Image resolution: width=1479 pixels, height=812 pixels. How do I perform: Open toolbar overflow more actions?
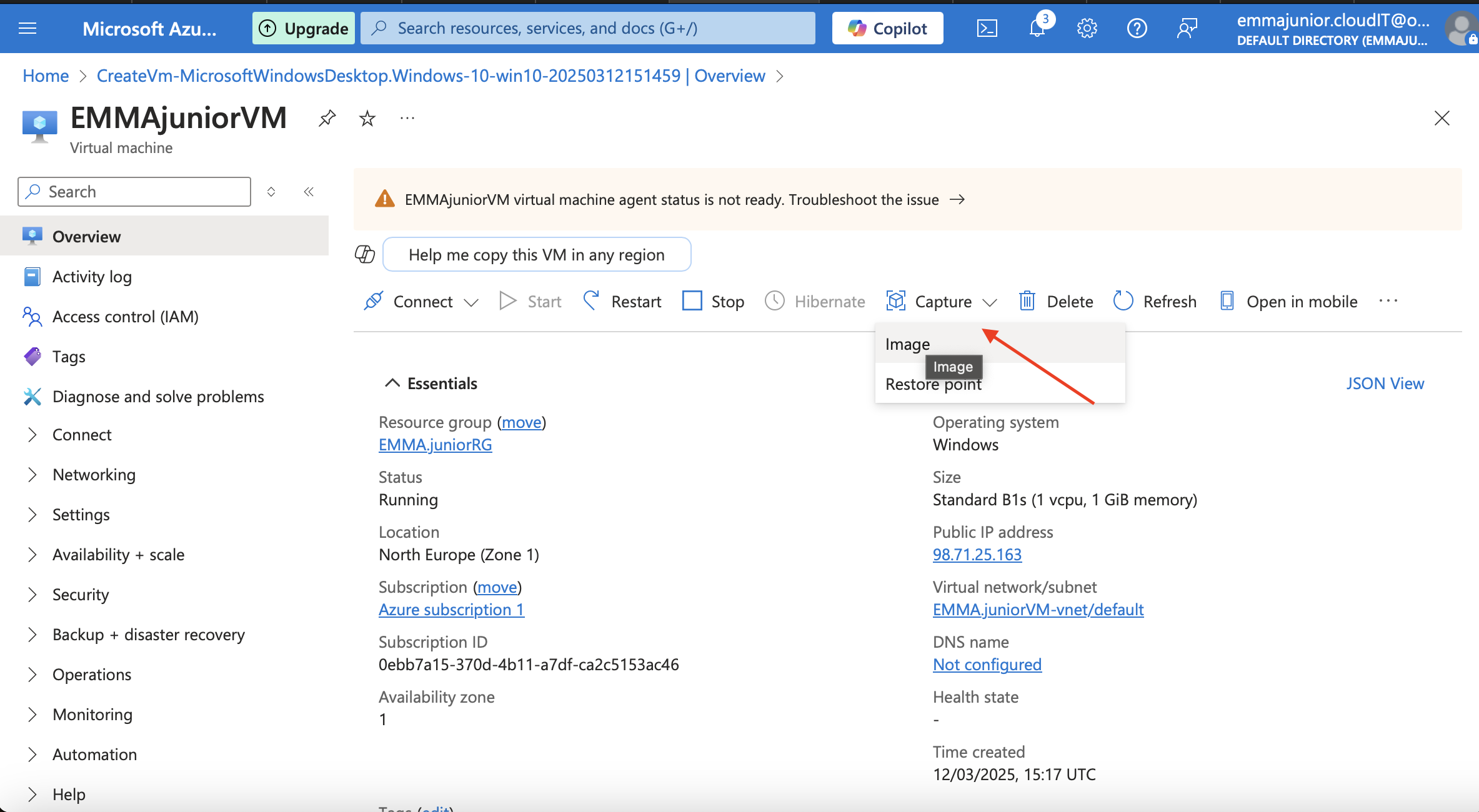[1388, 301]
